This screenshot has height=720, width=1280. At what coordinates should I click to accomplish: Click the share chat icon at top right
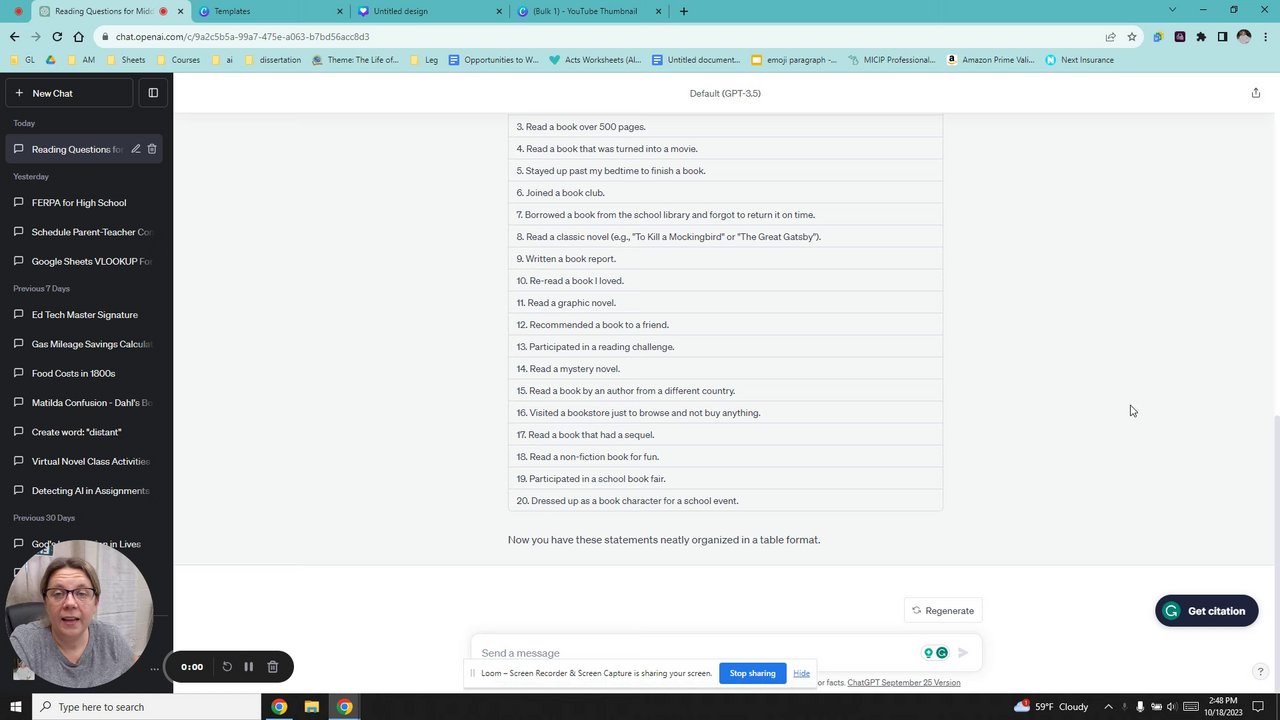pyautogui.click(x=1256, y=93)
